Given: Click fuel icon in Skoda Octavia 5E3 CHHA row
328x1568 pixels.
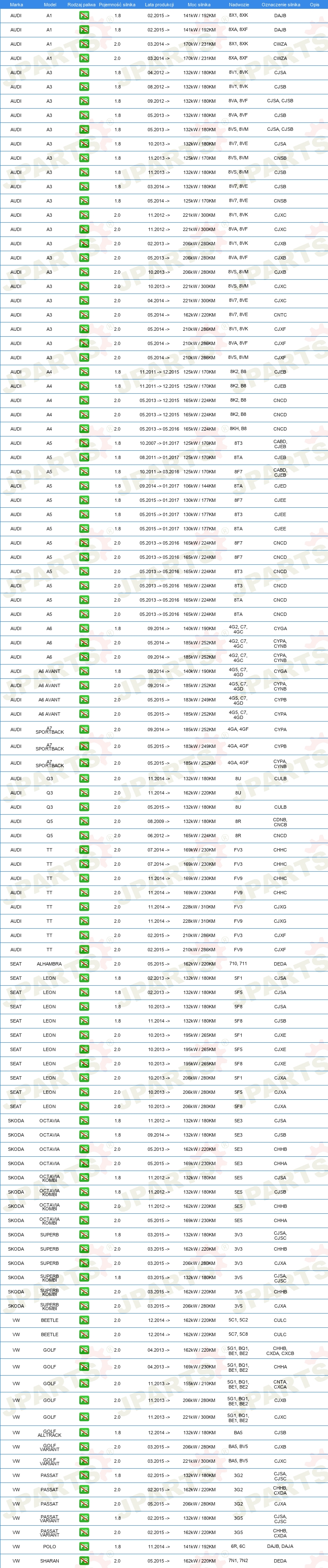Looking at the screenshot, I should [x=84, y=1163].
